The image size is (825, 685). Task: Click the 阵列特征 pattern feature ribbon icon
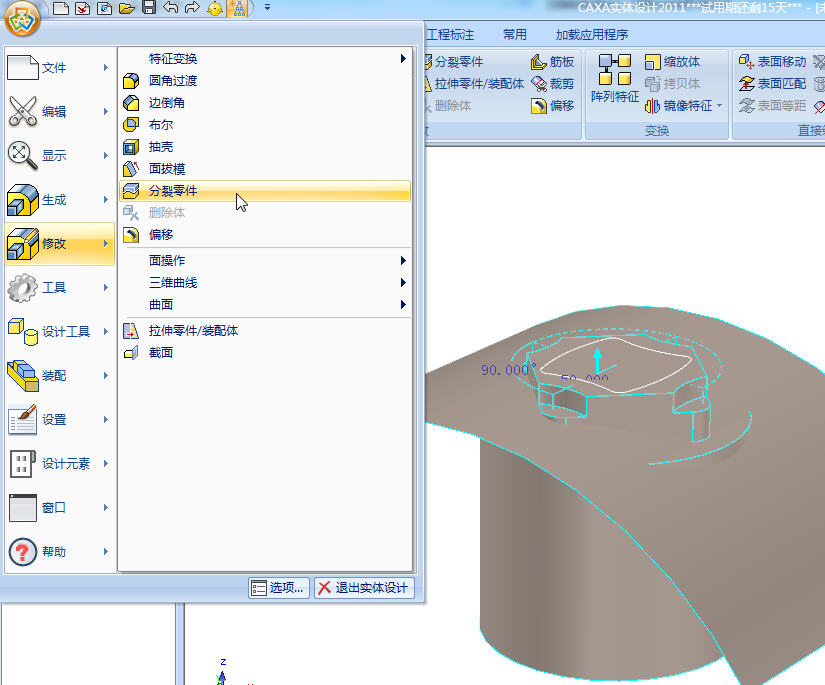614,79
